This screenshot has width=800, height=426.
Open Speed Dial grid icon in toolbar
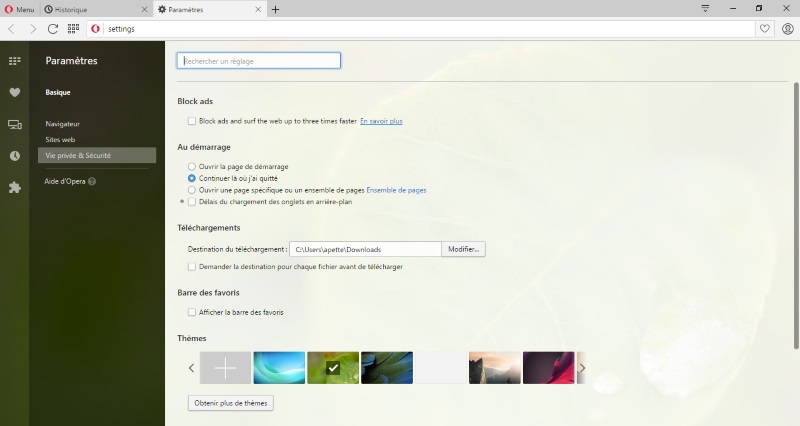point(73,29)
